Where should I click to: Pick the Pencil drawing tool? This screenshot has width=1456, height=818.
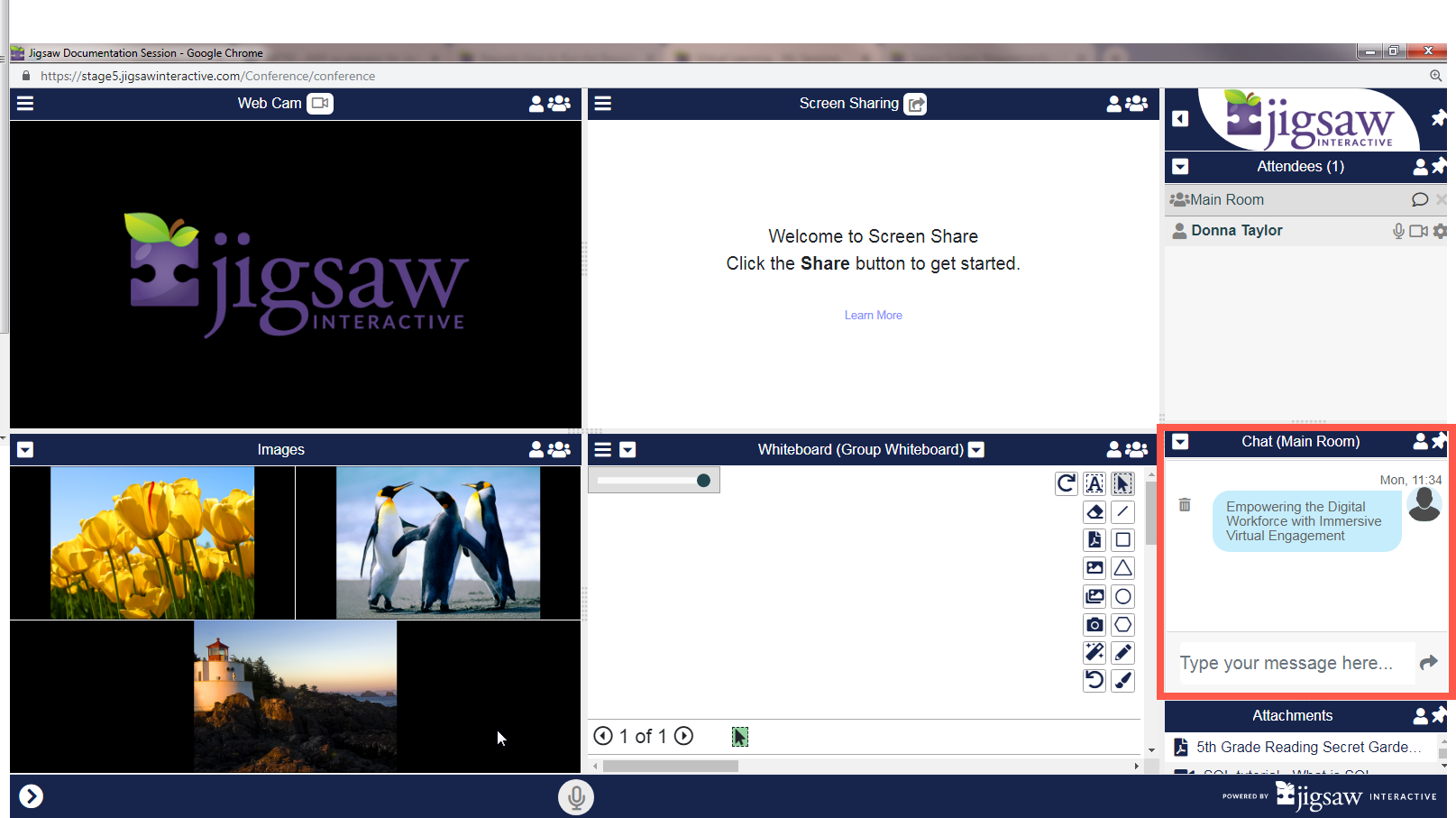pyautogui.click(x=1122, y=652)
